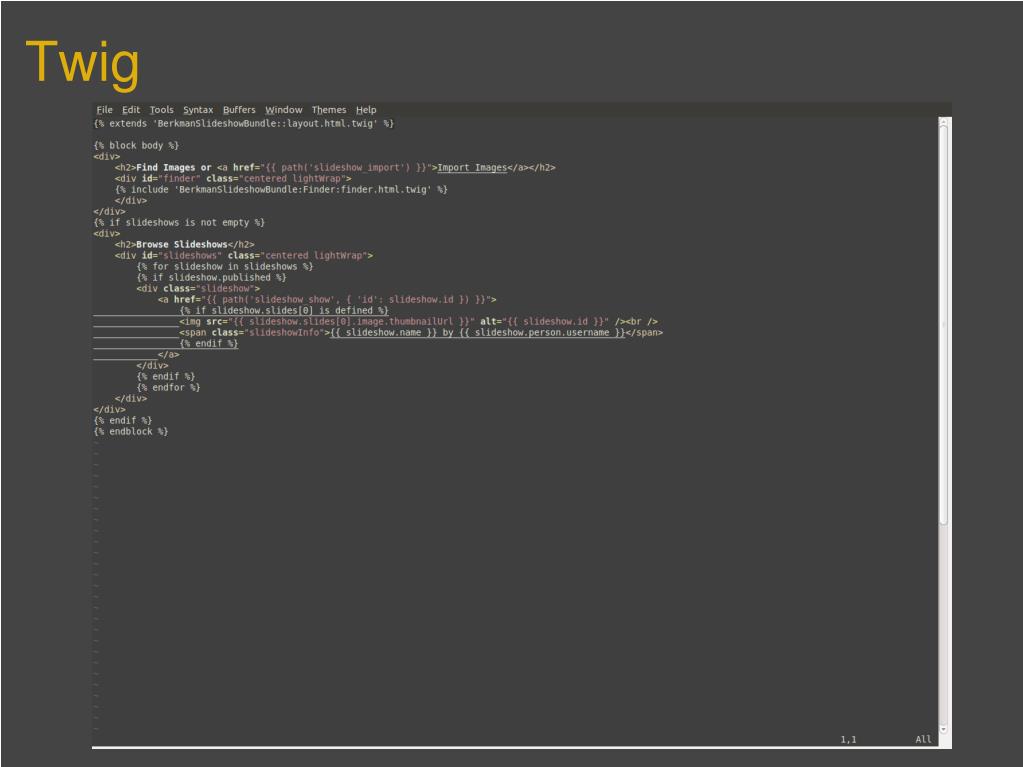The height and width of the screenshot is (767, 1023).
Task: Open the File menu
Action: pos(104,110)
